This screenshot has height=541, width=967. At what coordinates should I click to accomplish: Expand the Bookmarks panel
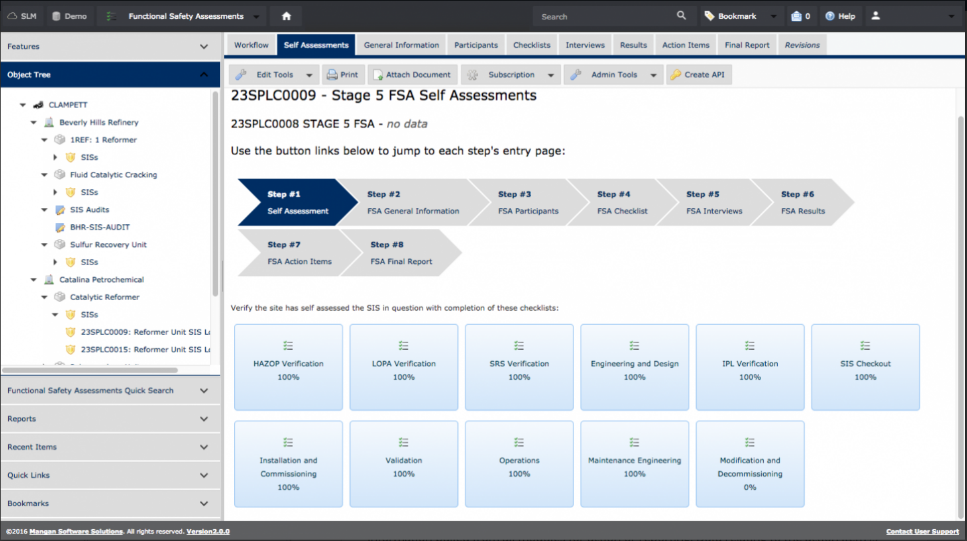pyautogui.click(x=204, y=503)
